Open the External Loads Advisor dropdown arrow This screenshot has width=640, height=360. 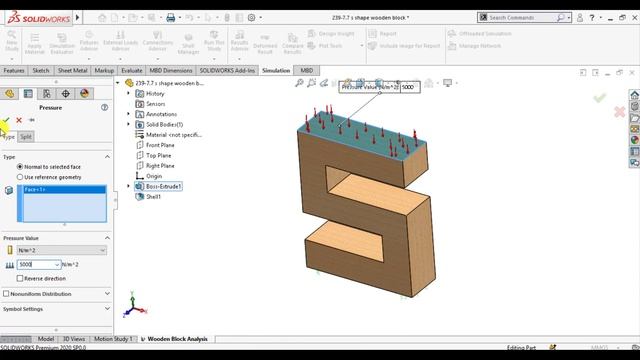120,59
